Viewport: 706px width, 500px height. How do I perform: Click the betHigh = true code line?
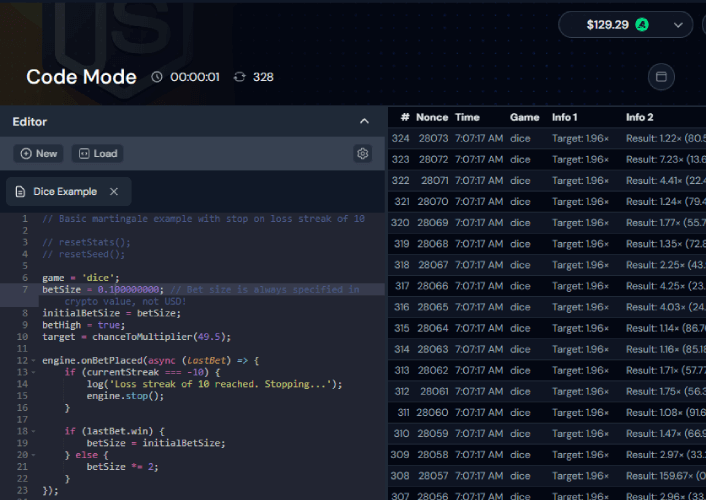coord(83,325)
